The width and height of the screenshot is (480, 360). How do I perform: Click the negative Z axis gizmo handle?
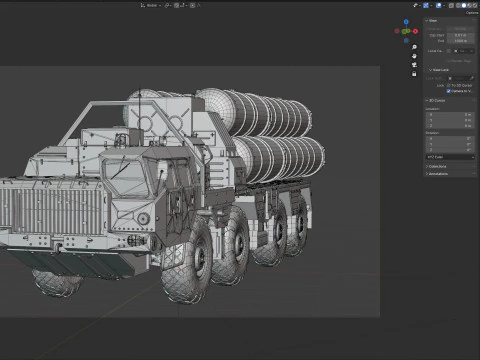[x=406, y=41]
